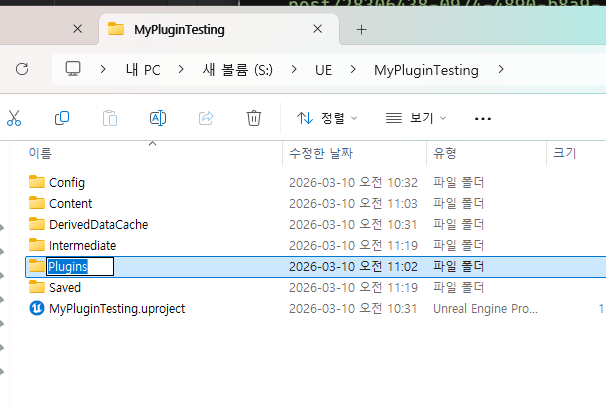
Task: Select the Content folder icon
Action: (37, 203)
